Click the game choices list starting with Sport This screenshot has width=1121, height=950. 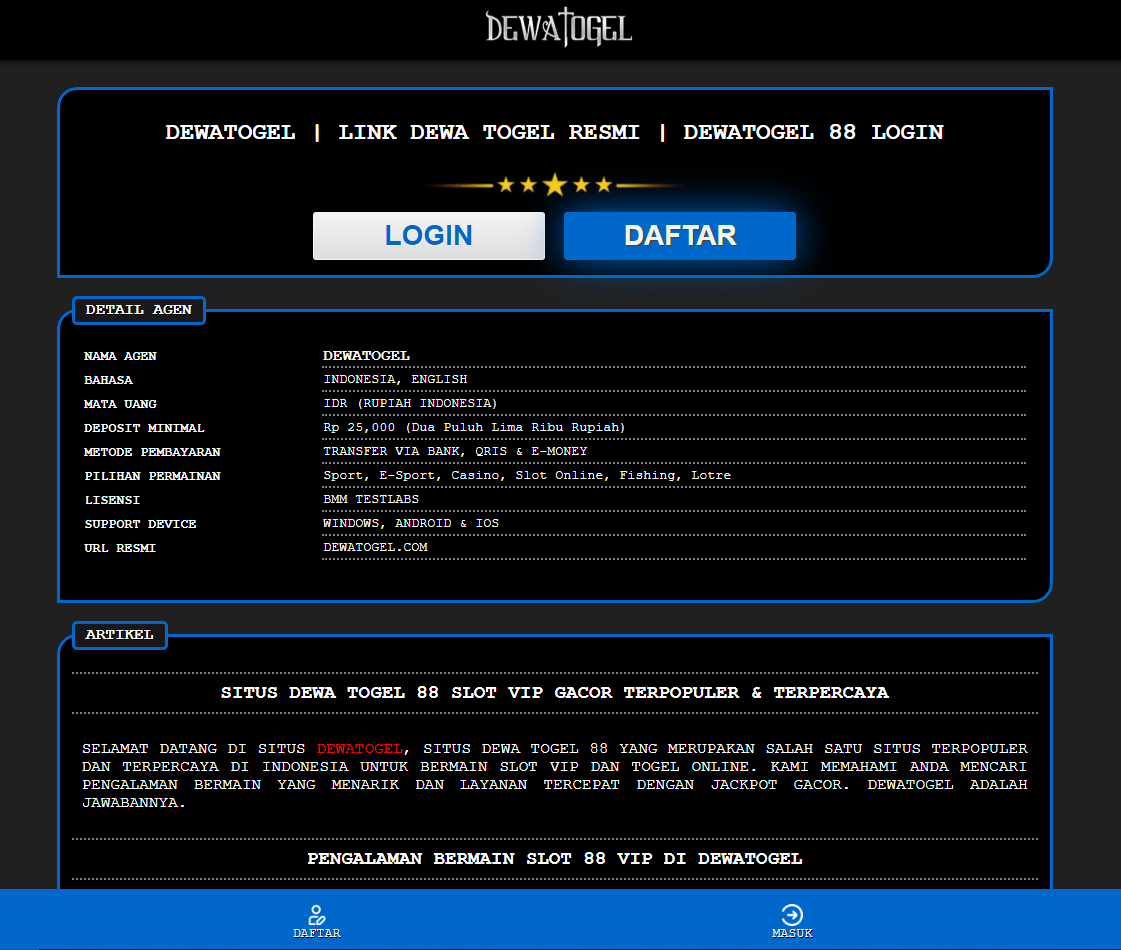[x=526, y=476]
